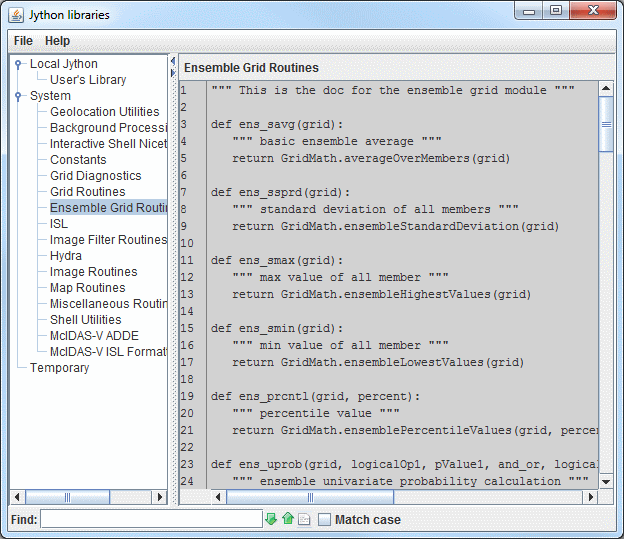Click the code editor scroll-right arrow

tap(591, 497)
